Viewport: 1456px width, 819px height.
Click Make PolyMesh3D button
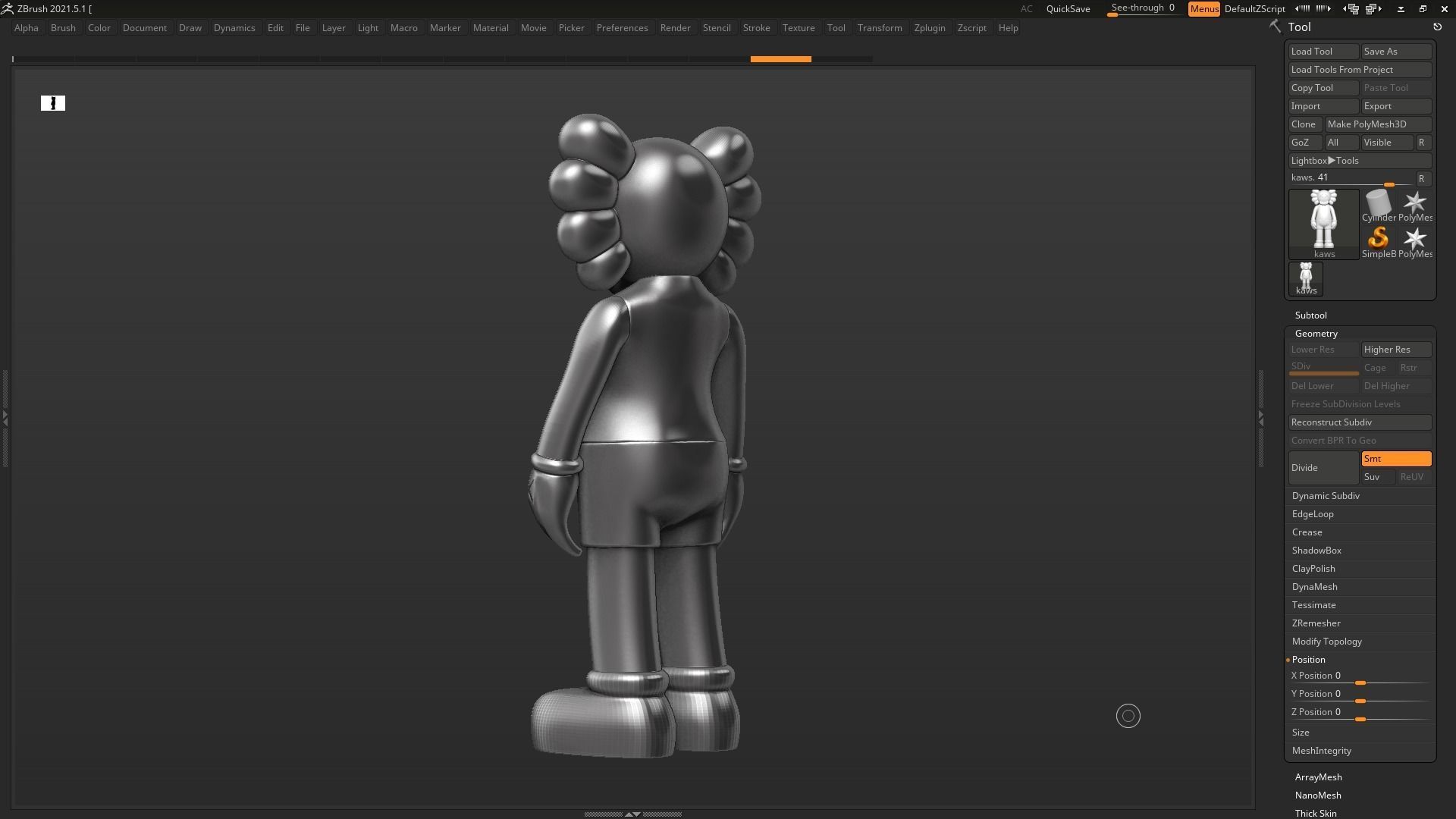(x=1378, y=124)
